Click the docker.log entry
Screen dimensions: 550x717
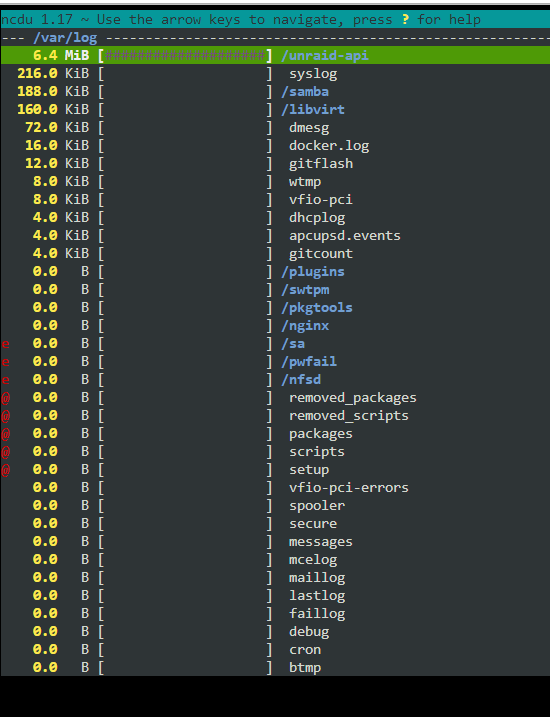point(329,145)
